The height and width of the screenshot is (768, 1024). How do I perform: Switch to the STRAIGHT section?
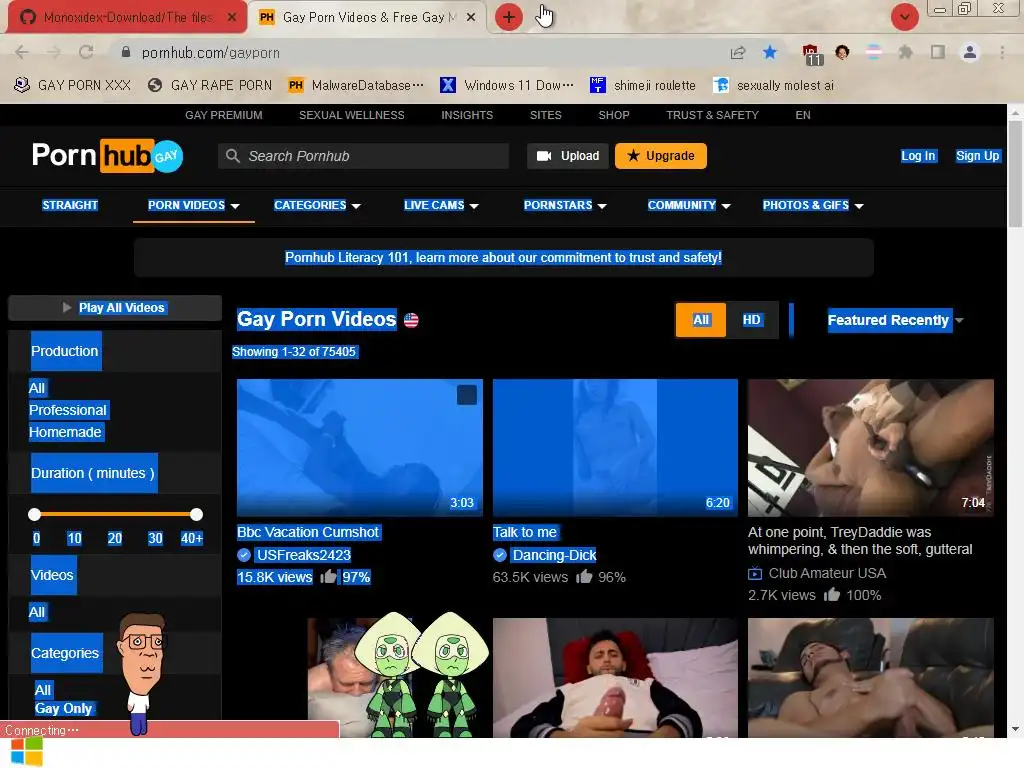(x=70, y=205)
